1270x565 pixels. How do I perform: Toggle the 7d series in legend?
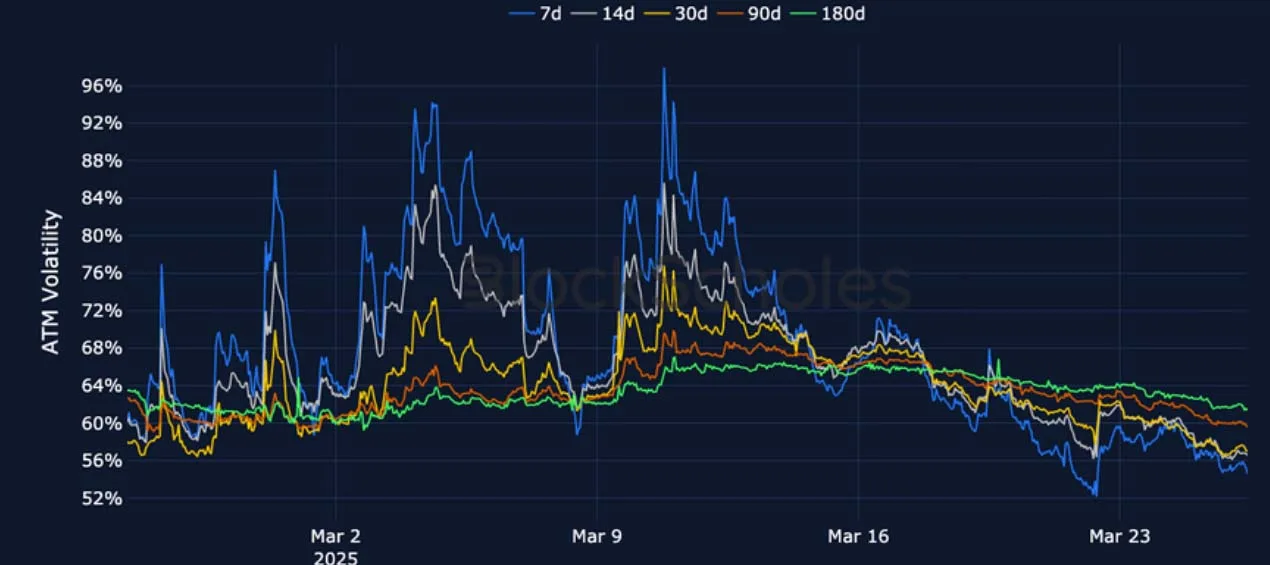pyautogui.click(x=534, y=13)
